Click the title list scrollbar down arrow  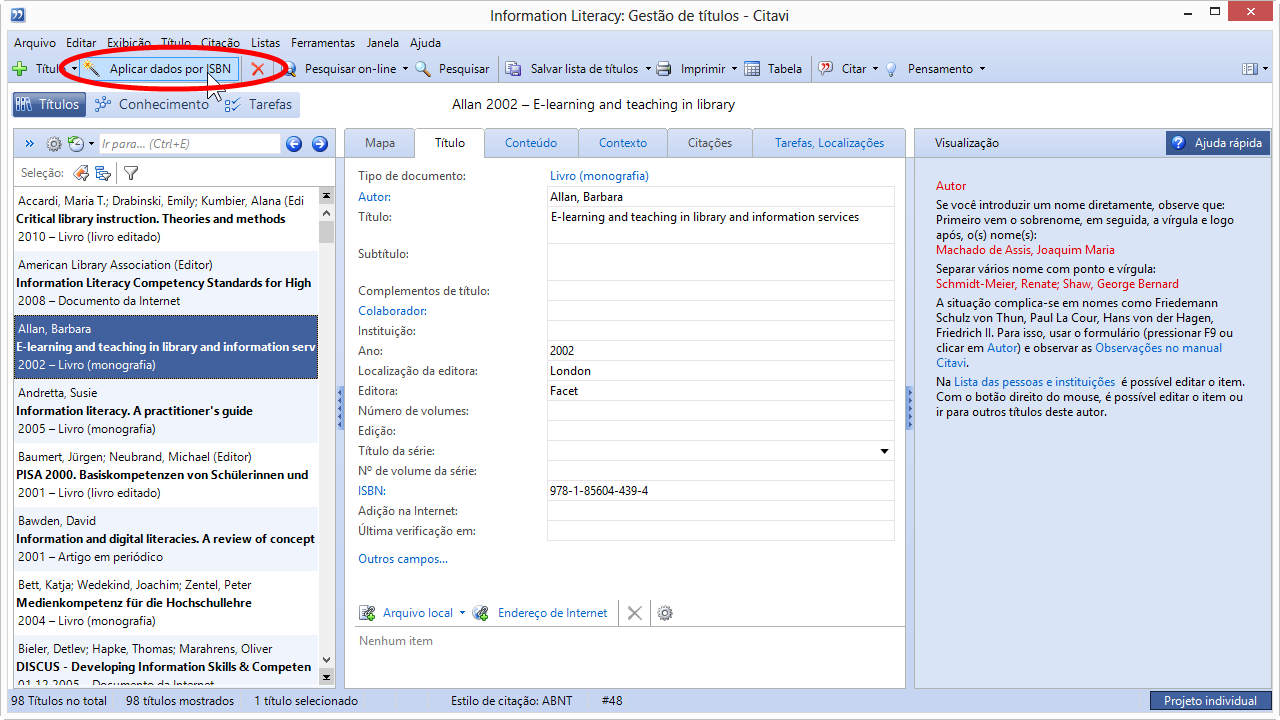[x=326, y=661]
